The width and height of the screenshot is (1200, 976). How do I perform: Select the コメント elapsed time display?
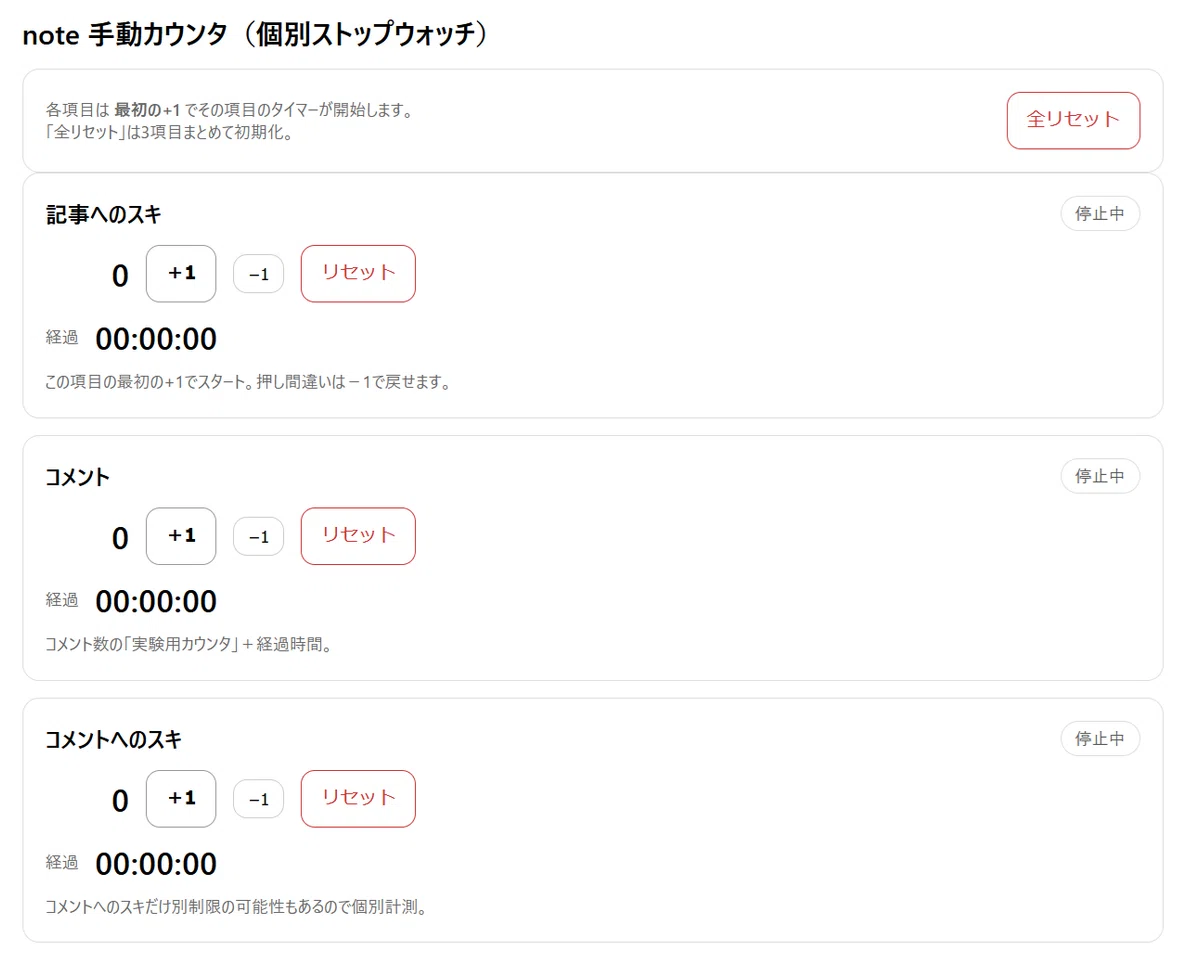coord(156,602)
